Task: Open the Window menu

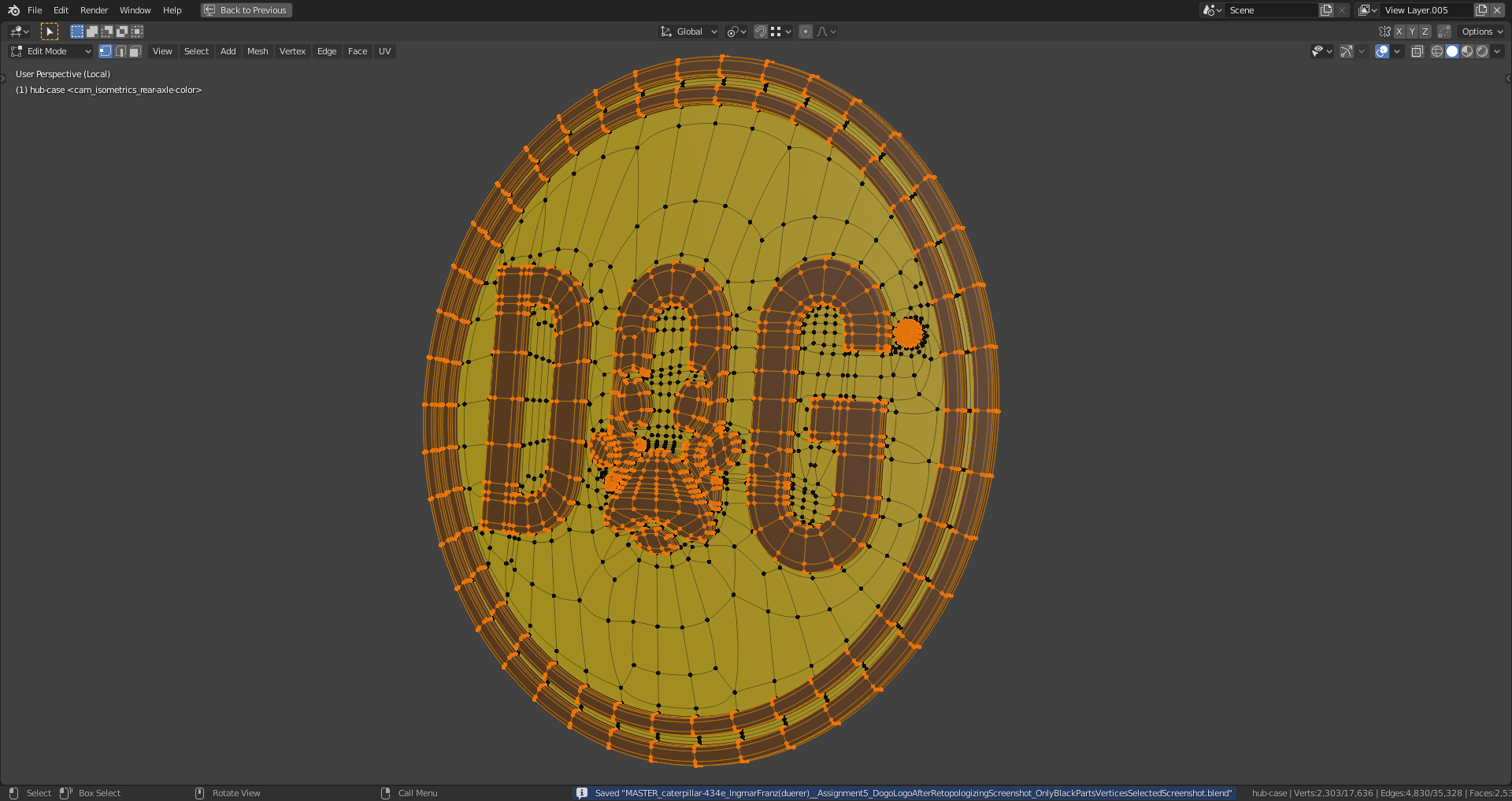Action: click(x=135, y=10)
